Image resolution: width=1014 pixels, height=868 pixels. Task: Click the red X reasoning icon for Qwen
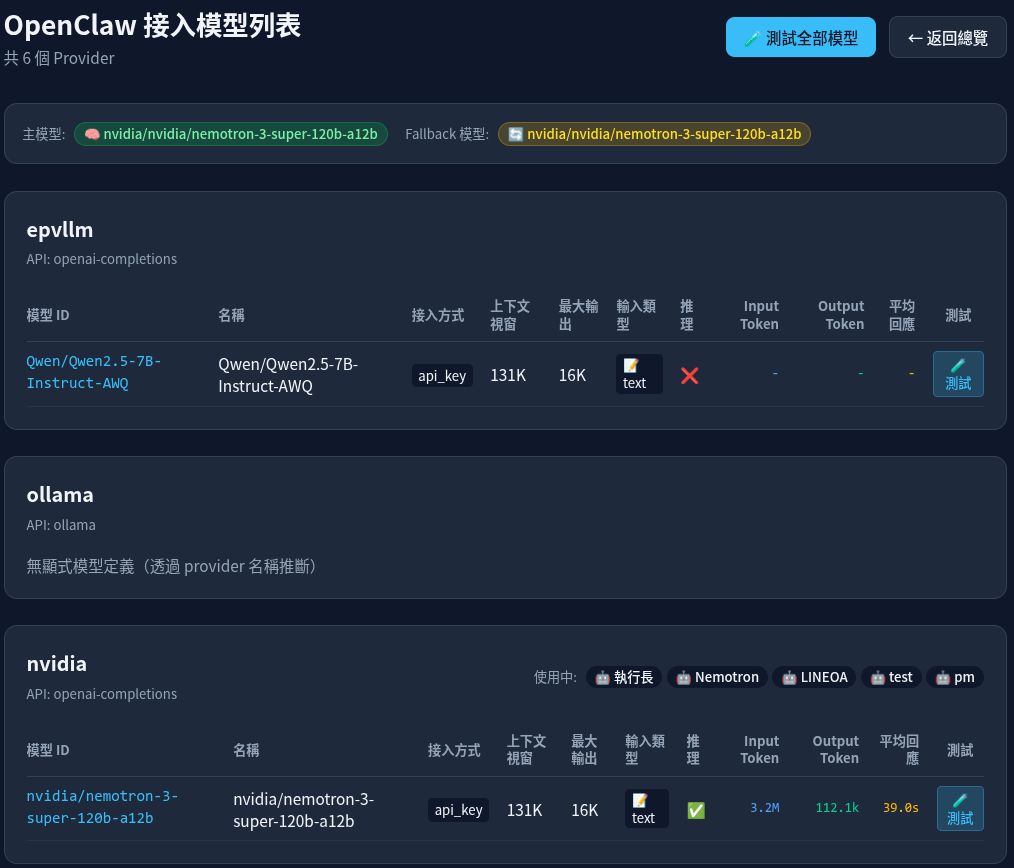click(689, 376)
